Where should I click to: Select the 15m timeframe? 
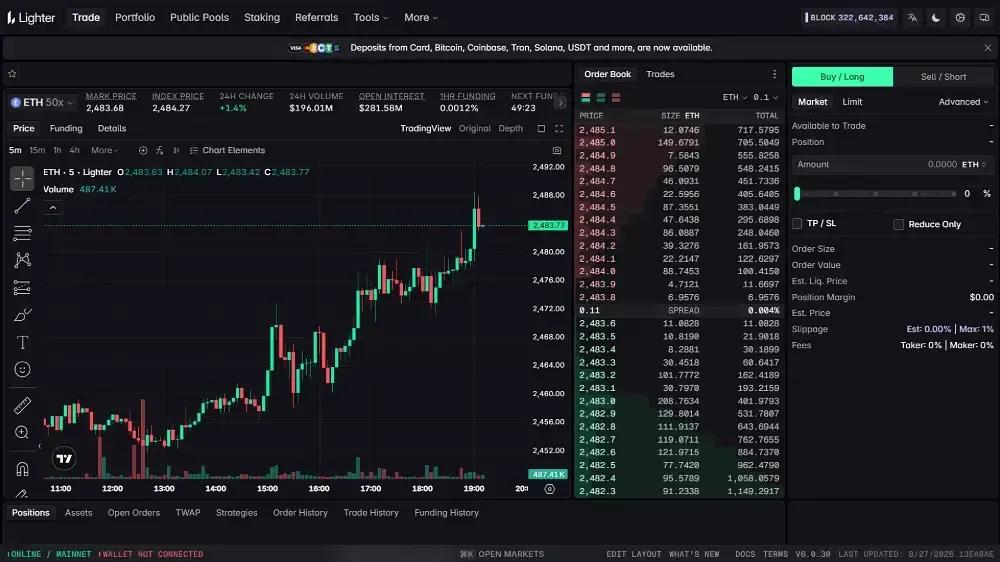click(37, 151)
